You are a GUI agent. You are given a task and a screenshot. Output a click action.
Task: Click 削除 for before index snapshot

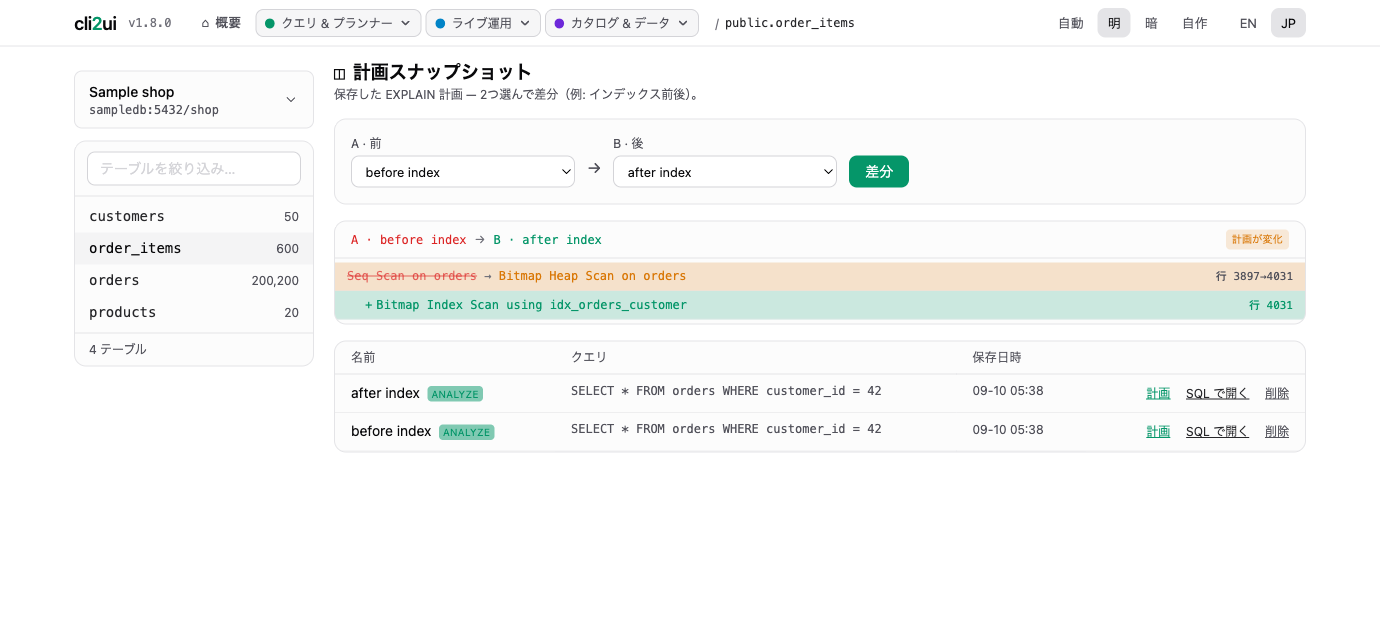coord(1277,431)
